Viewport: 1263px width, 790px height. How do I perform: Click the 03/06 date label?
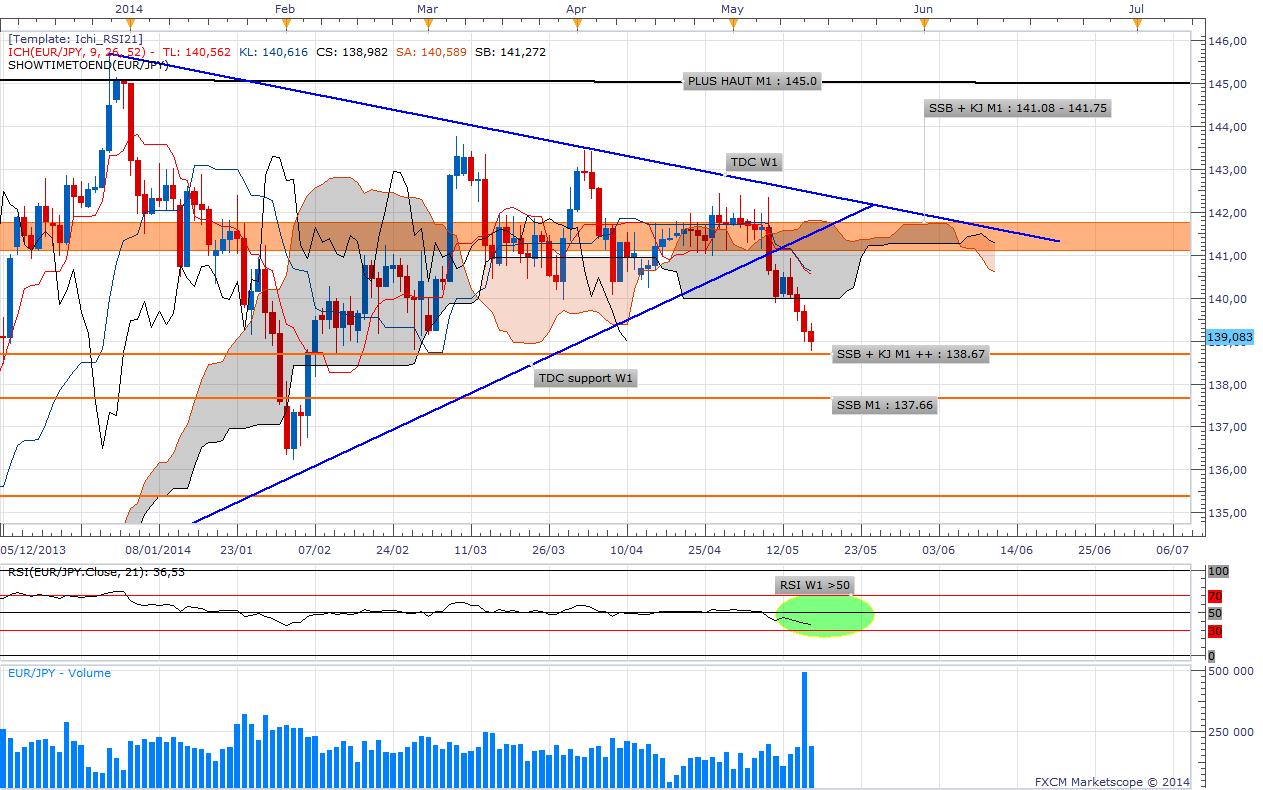tap(938, 549)
